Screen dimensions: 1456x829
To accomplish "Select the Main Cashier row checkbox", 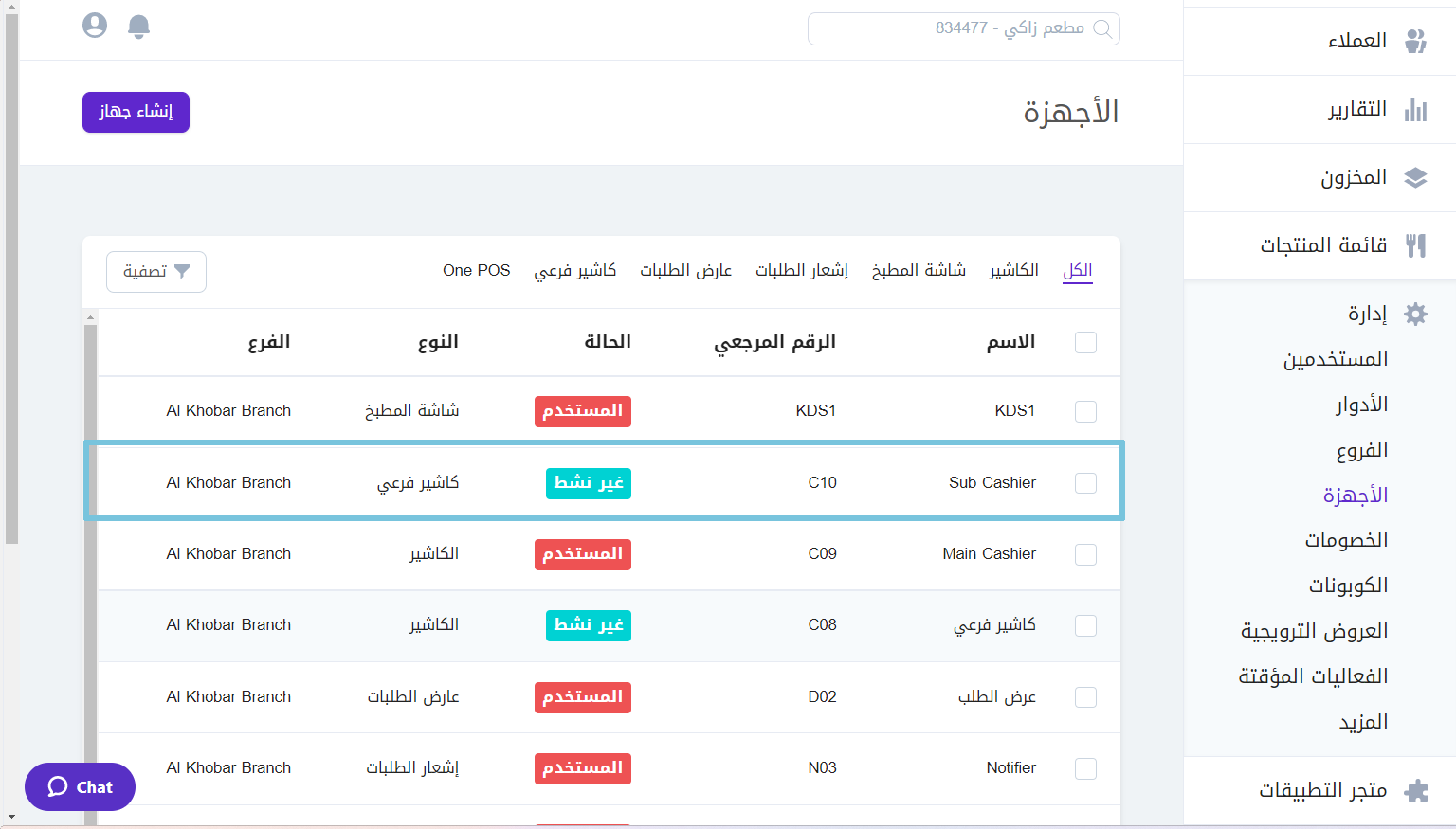I will 1085,554.
